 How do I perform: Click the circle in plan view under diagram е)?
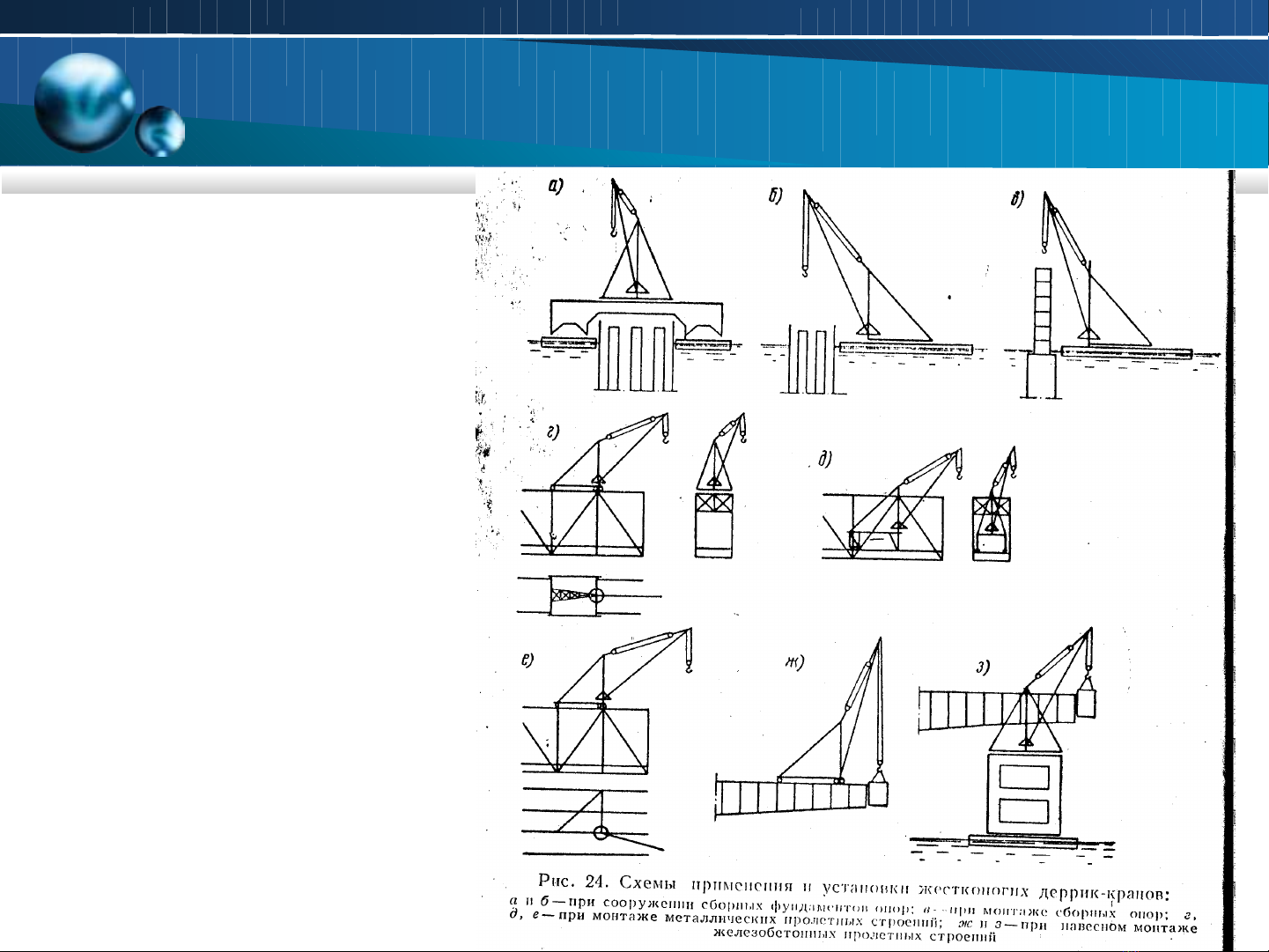[601, 832]
